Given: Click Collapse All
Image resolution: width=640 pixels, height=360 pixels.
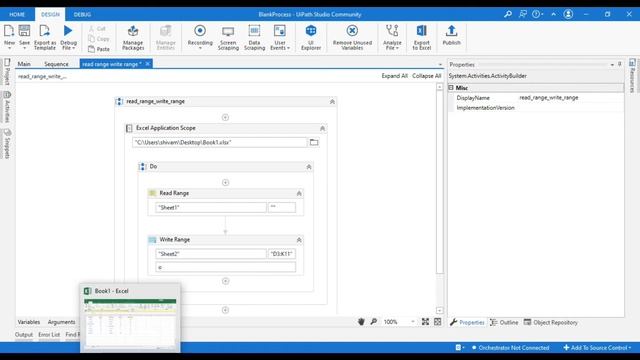Looking at the screenshot, I should (427, 76).
